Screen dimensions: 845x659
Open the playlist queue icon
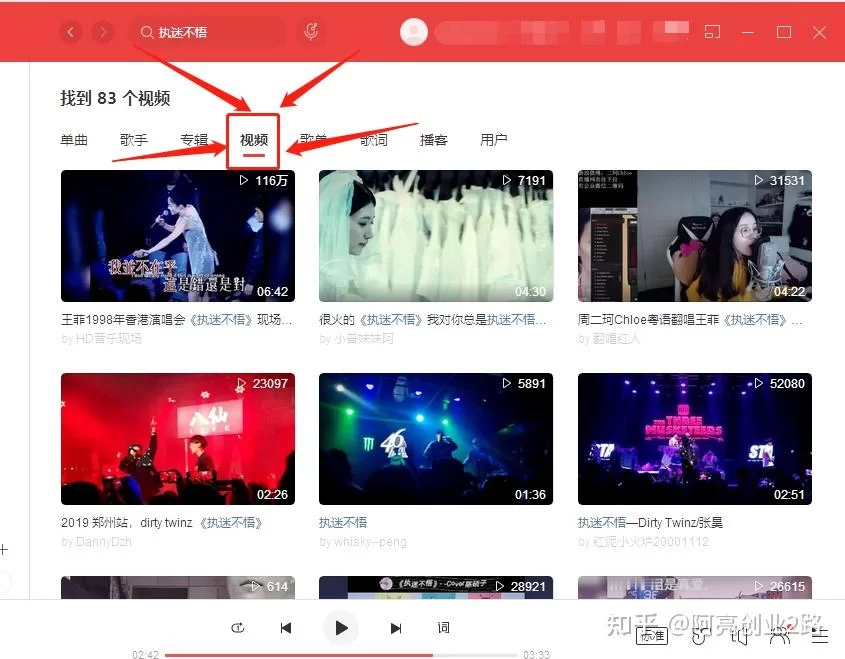coord(820,634)
